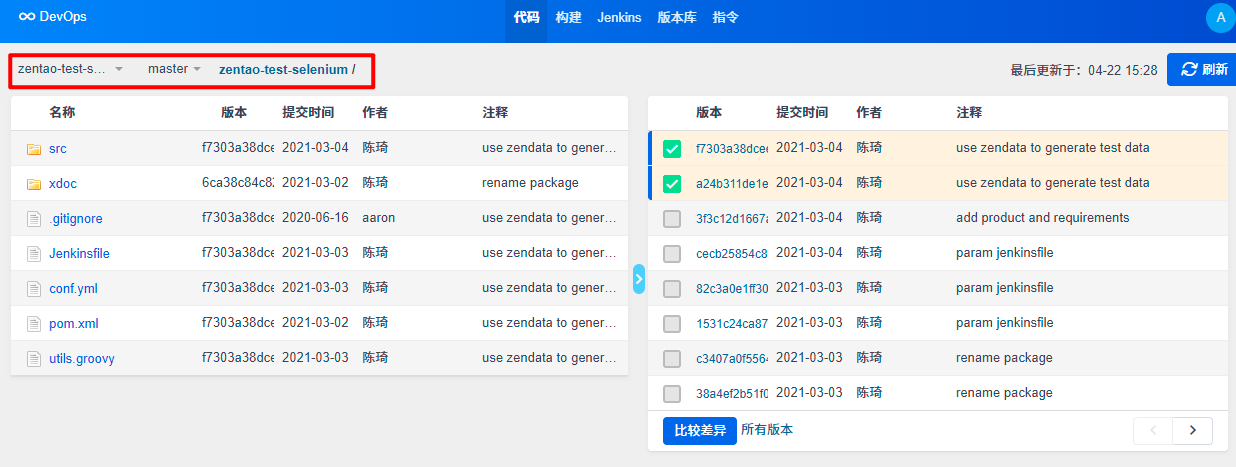This screenshot has height=467, width=1236.
Task: Click the DevOps infinity logo
Action: pos(26,17)
